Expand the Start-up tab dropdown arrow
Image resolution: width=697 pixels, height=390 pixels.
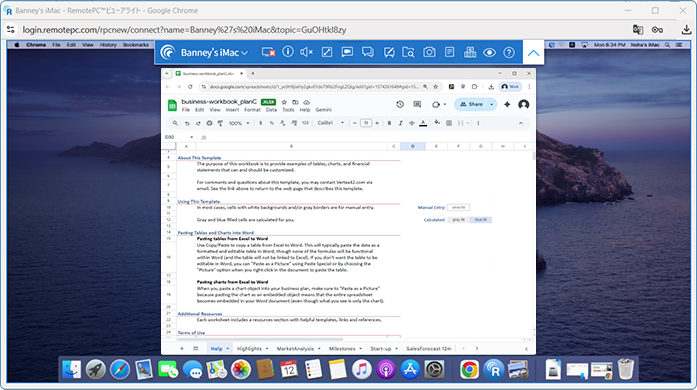coord(397,349)
